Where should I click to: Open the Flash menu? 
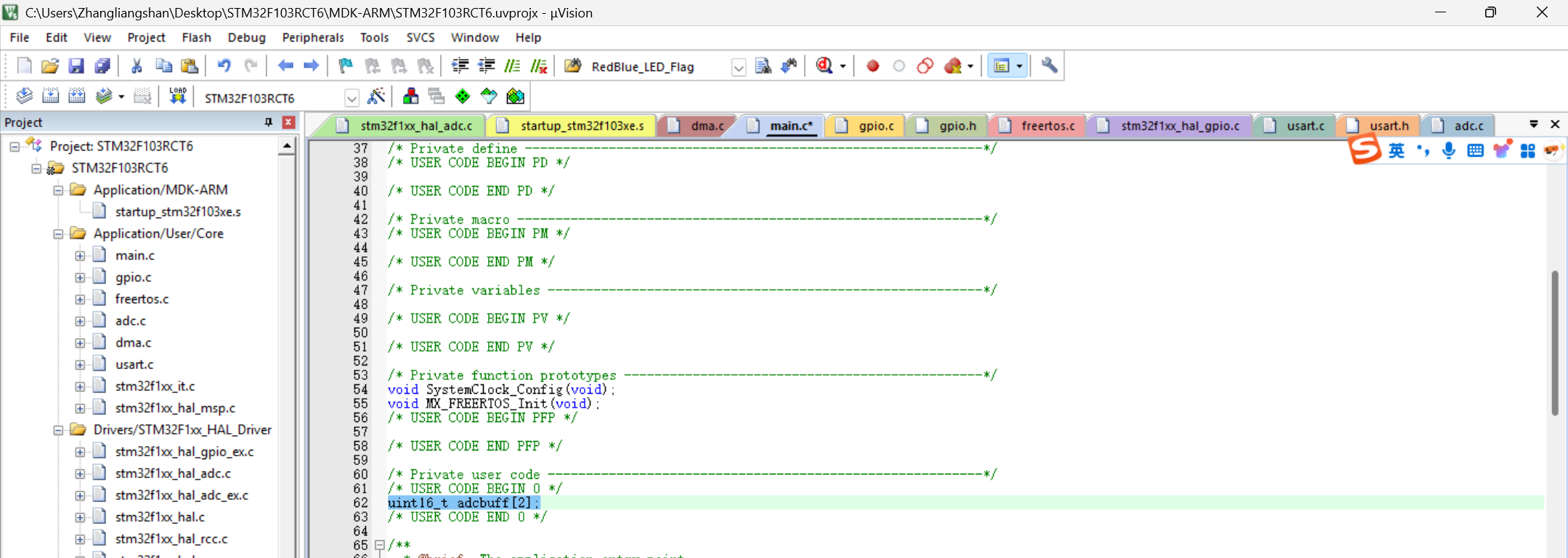click(196, 38)
